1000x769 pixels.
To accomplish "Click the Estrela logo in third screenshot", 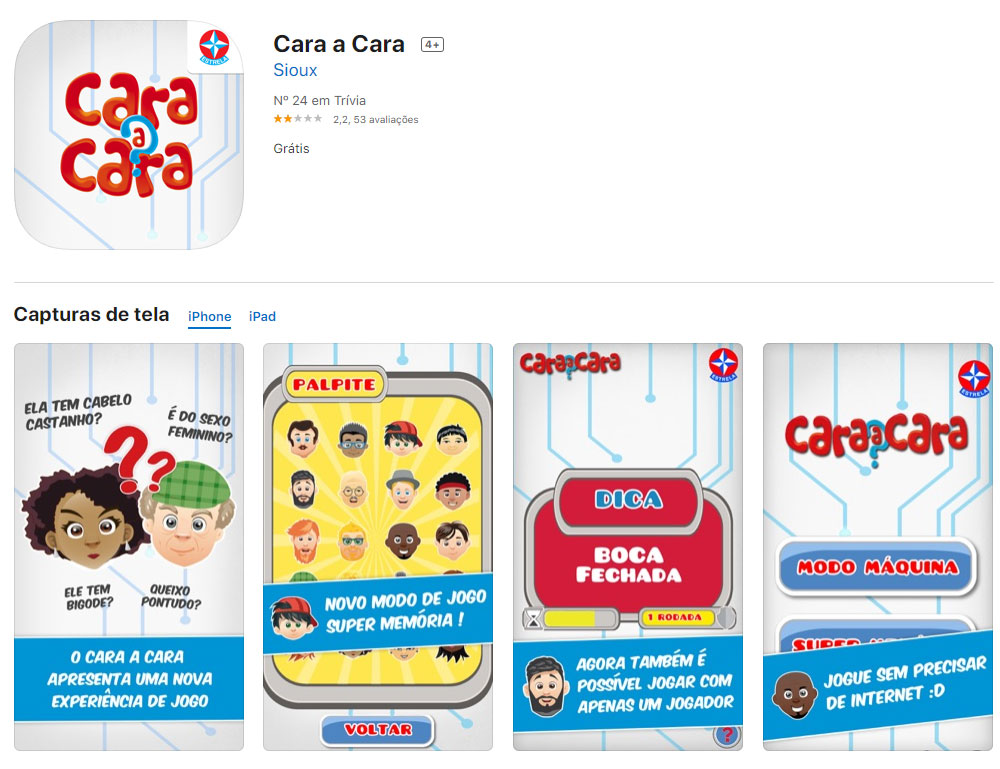I will tap(724, 364).
